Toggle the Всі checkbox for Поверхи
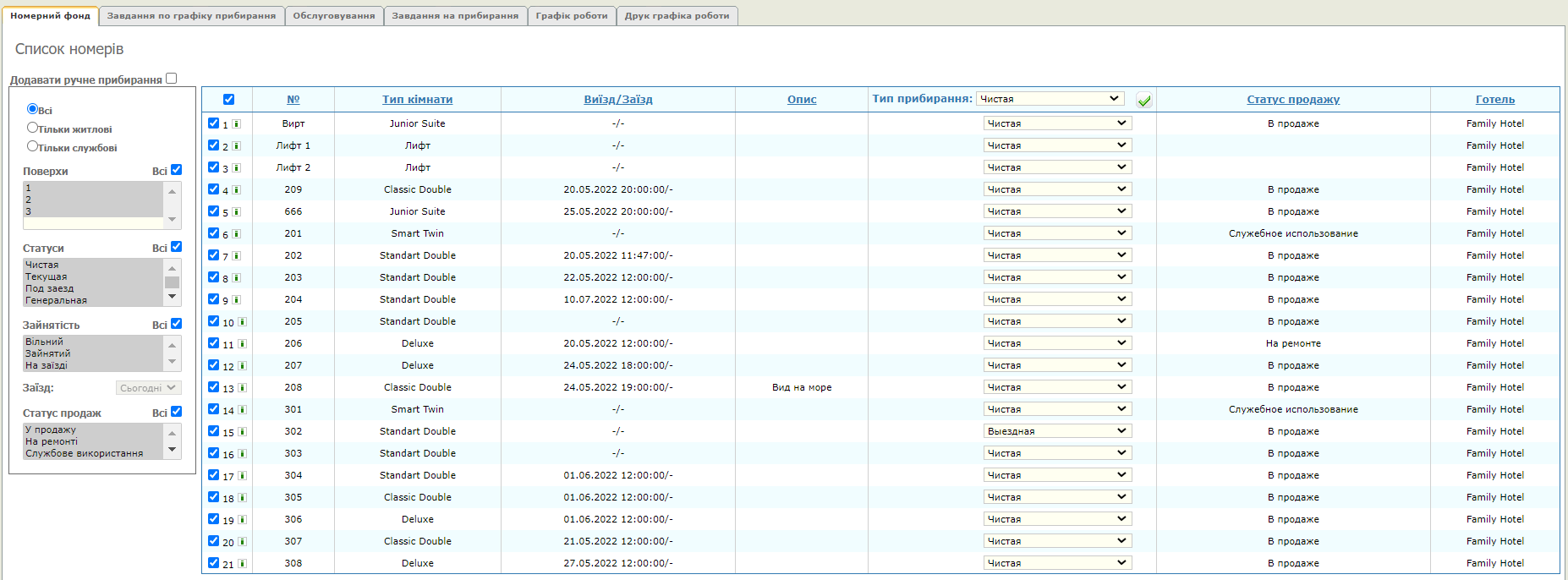Image resolution: width=1568 pixels, height=580 pixels. pyautogui.click(x=176, y=170)
